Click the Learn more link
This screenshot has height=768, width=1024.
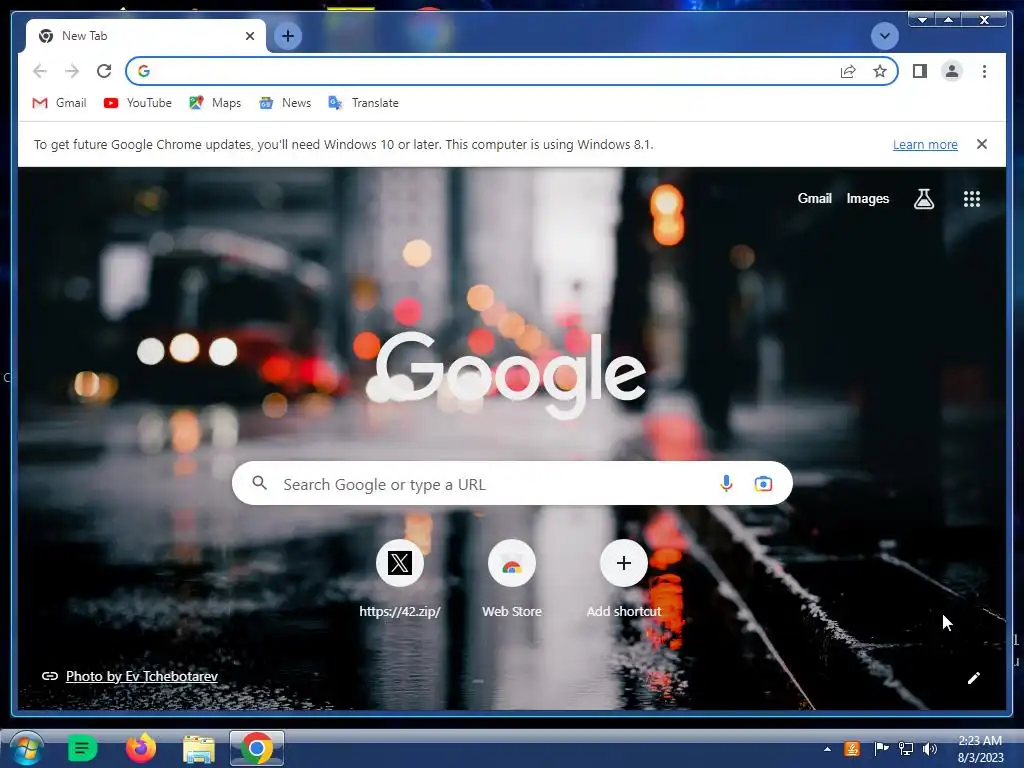point(925,144)
